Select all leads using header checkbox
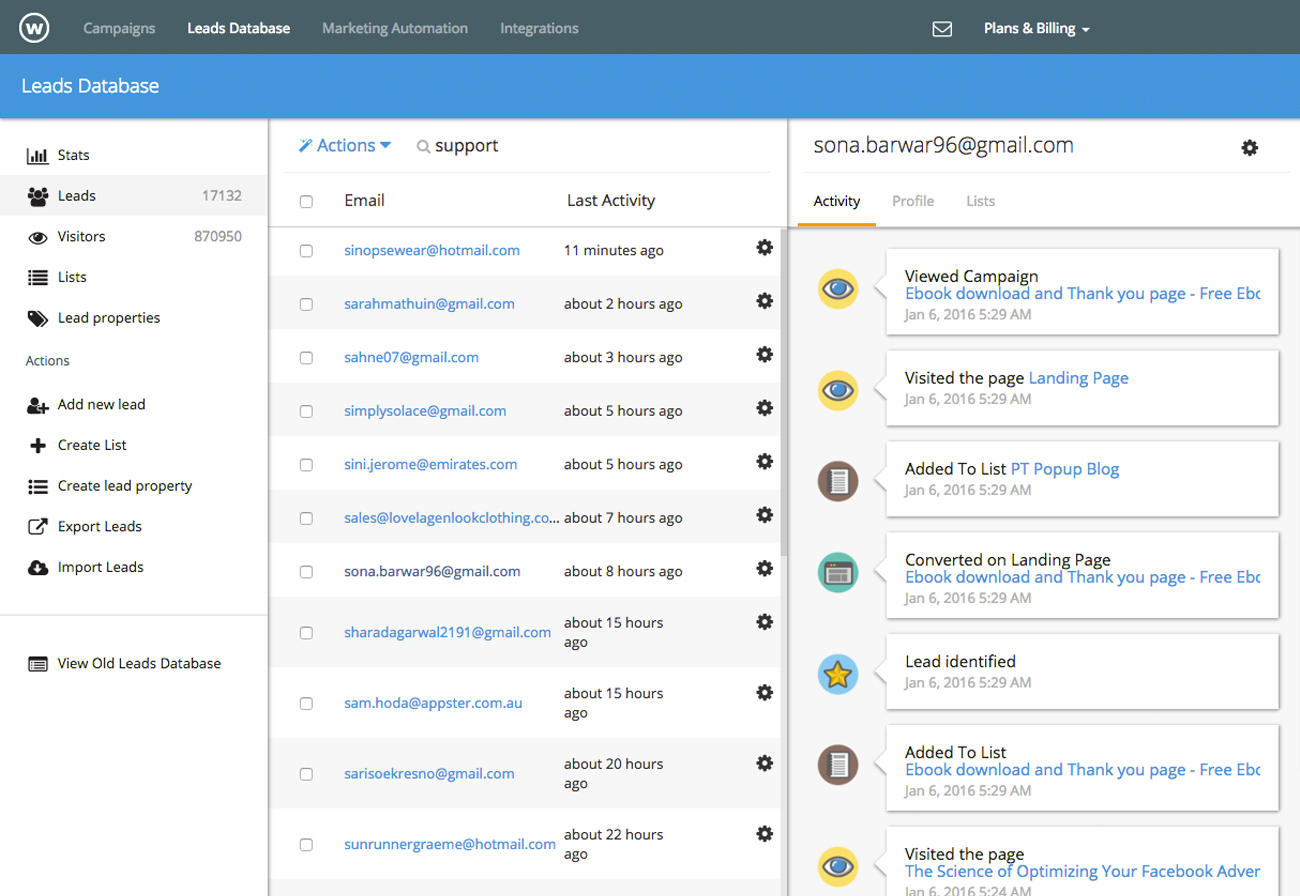 click(x=306, y=200)
